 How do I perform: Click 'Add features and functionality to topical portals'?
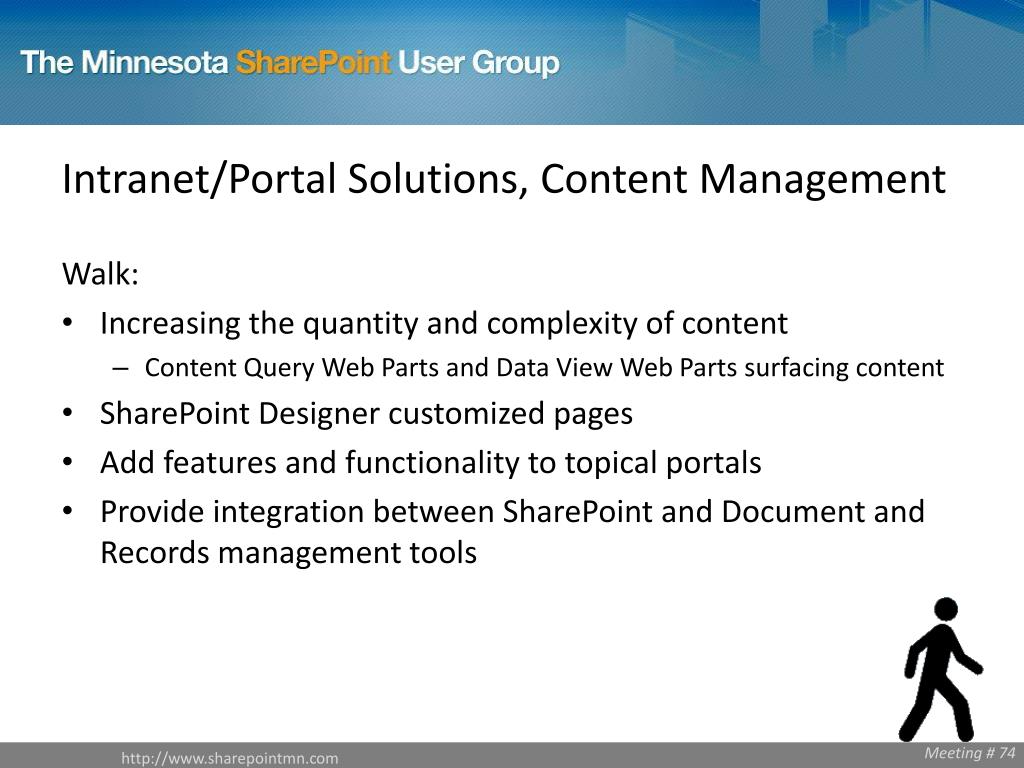pos(430,462)
